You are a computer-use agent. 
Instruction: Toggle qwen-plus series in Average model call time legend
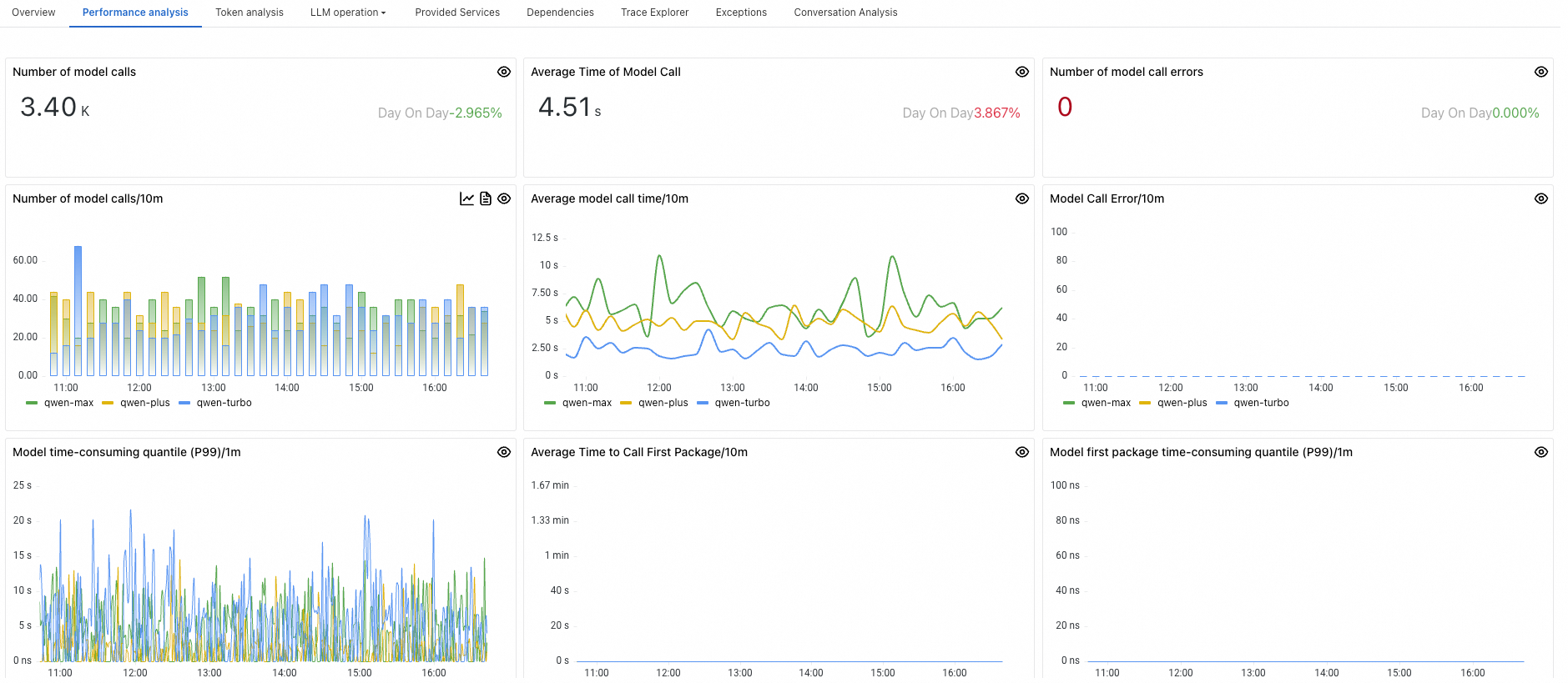(x=663, y=403)
